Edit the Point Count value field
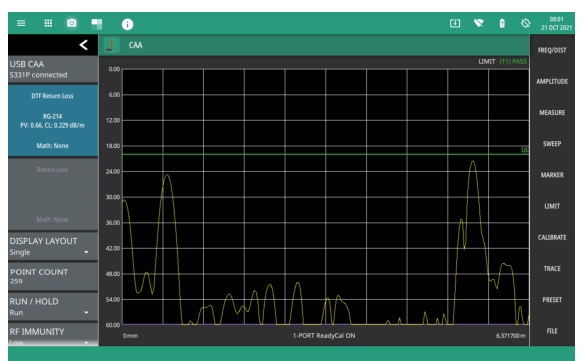 (53, 276)
